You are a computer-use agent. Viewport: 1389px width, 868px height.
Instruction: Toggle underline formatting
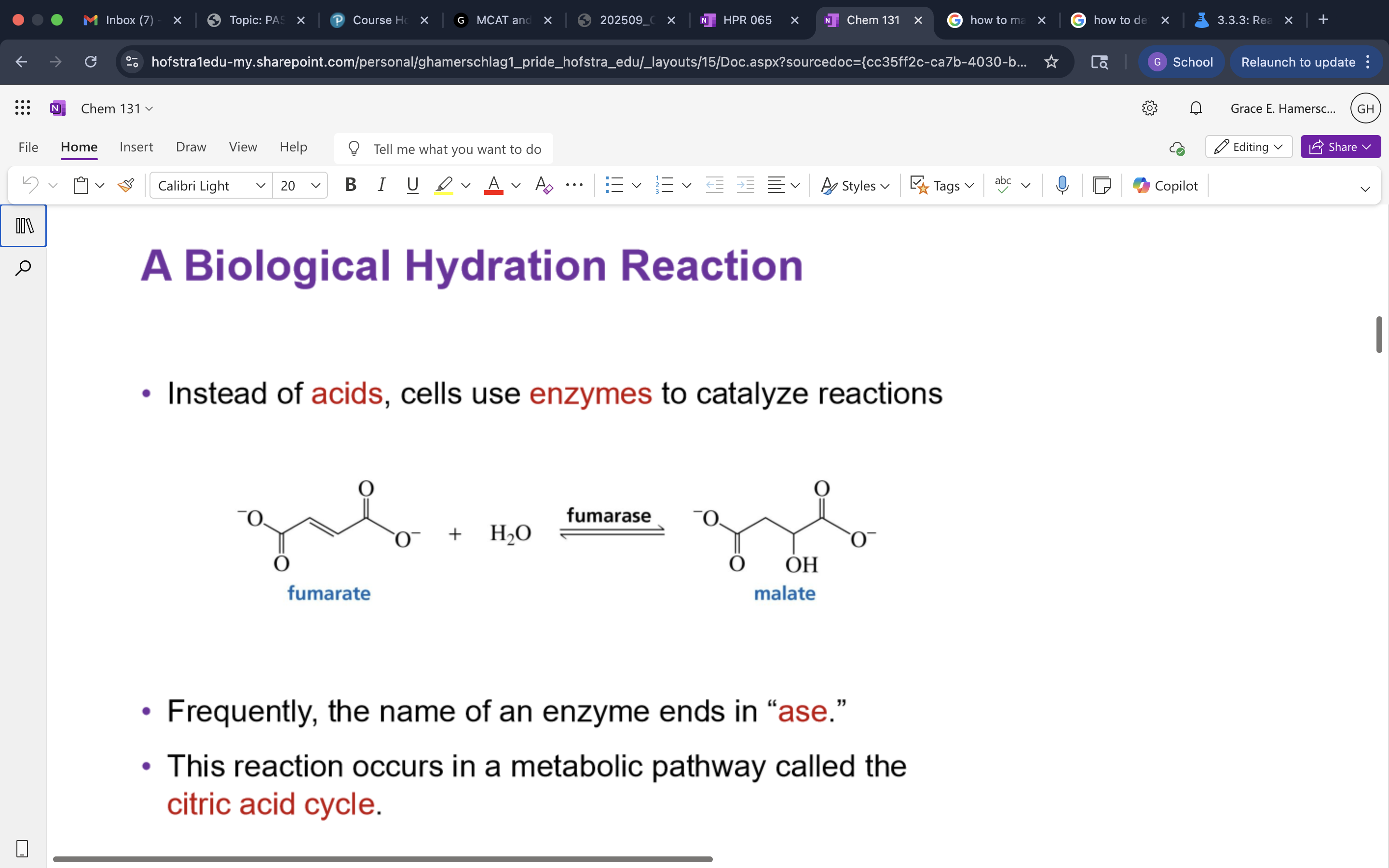(412, 185)
